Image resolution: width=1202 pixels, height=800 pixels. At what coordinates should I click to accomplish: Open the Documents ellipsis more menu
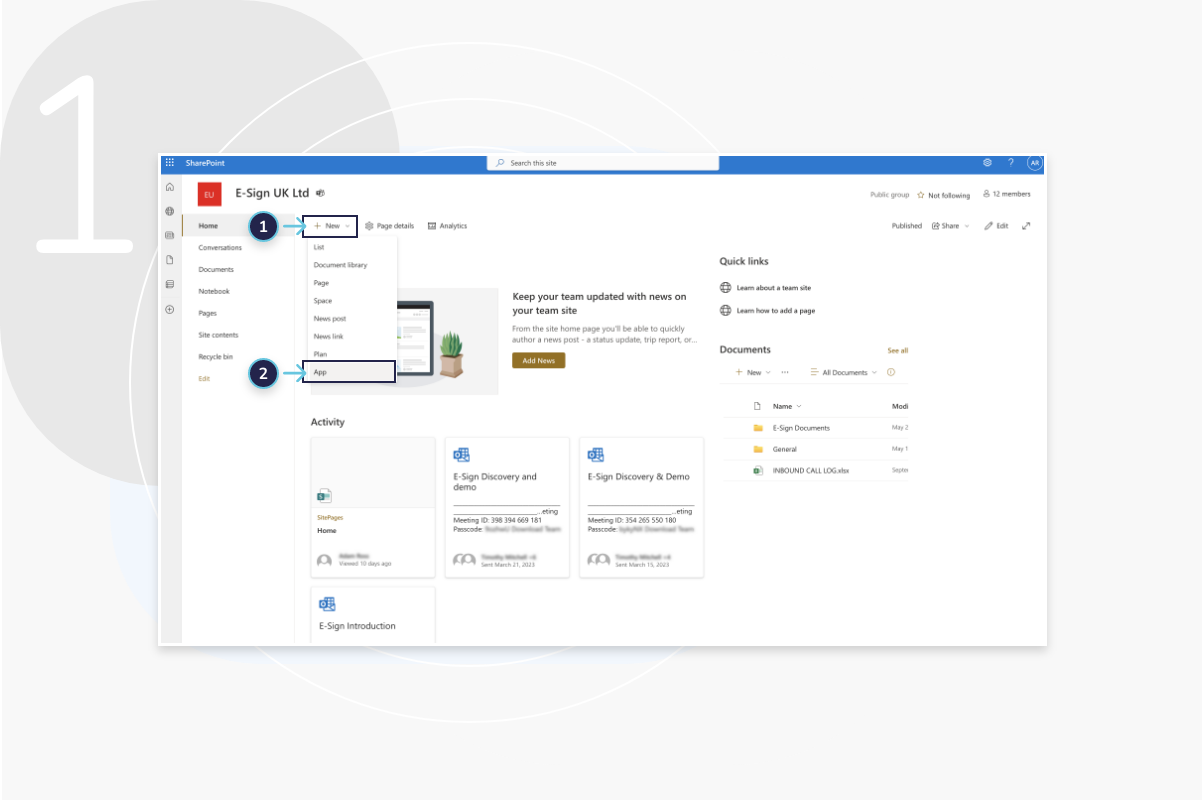point(785,372)
